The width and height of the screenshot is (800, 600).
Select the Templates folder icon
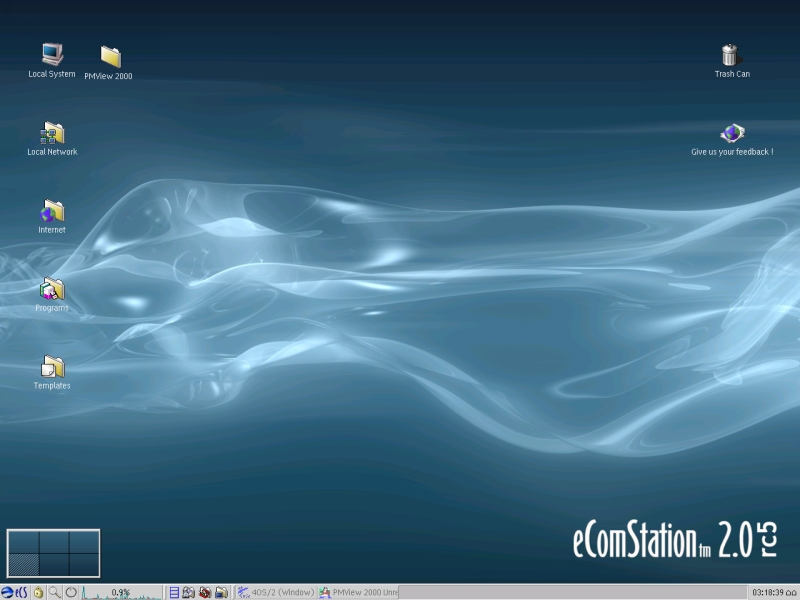(x=52, y=367)
